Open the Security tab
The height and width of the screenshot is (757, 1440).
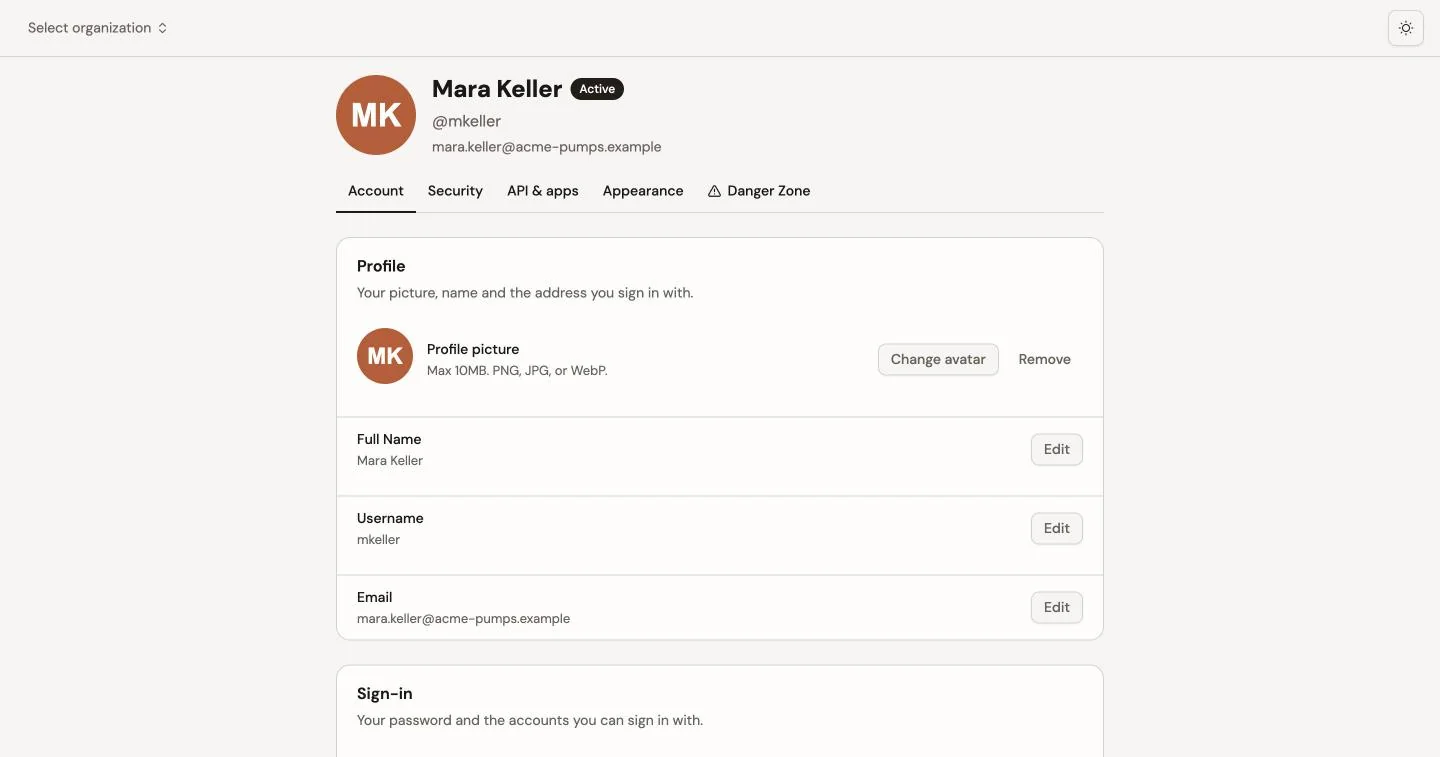(x=455, y=191)
